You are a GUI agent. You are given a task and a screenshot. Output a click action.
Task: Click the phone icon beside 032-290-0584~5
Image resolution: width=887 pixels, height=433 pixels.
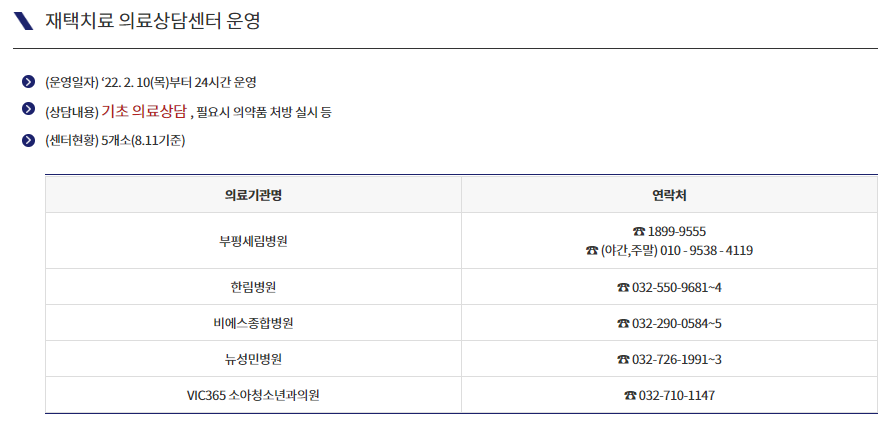click(x=623, y=324)
